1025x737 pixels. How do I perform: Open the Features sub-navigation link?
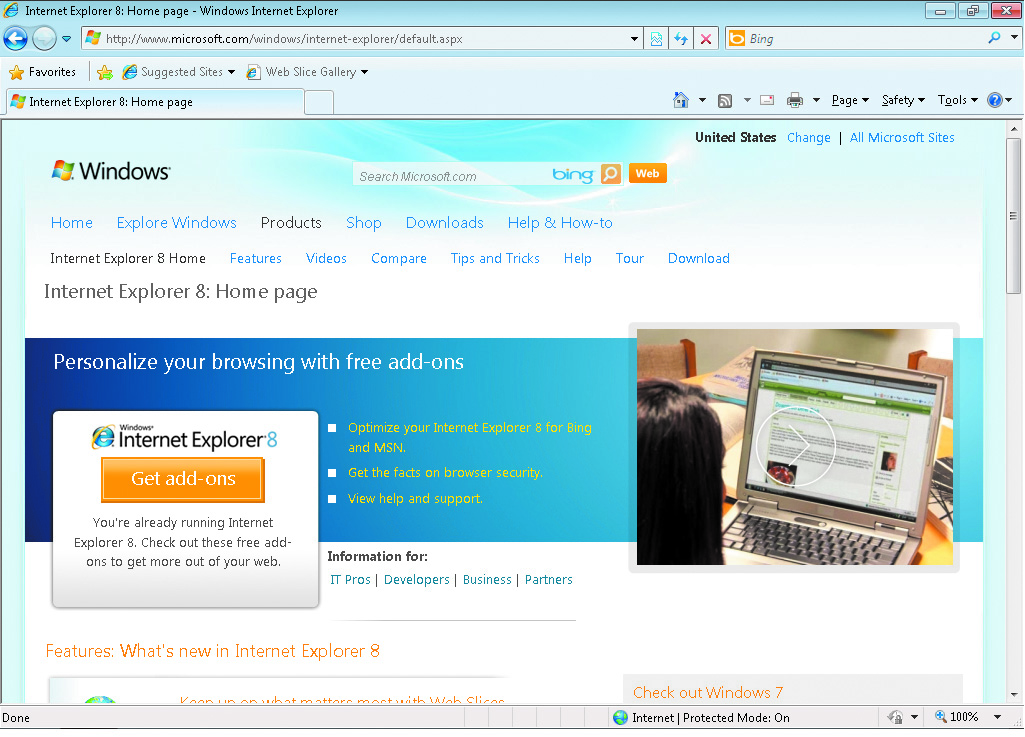(256, 258)
